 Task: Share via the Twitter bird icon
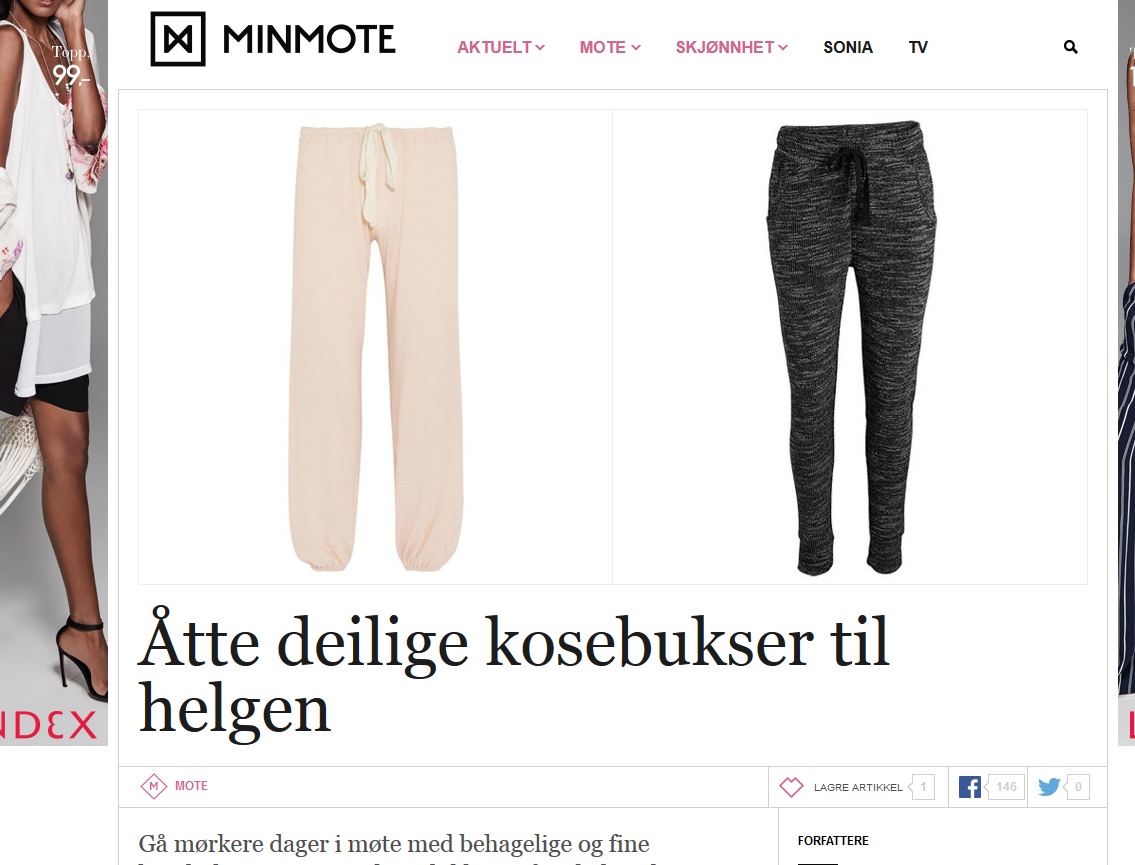(1049, 787)
